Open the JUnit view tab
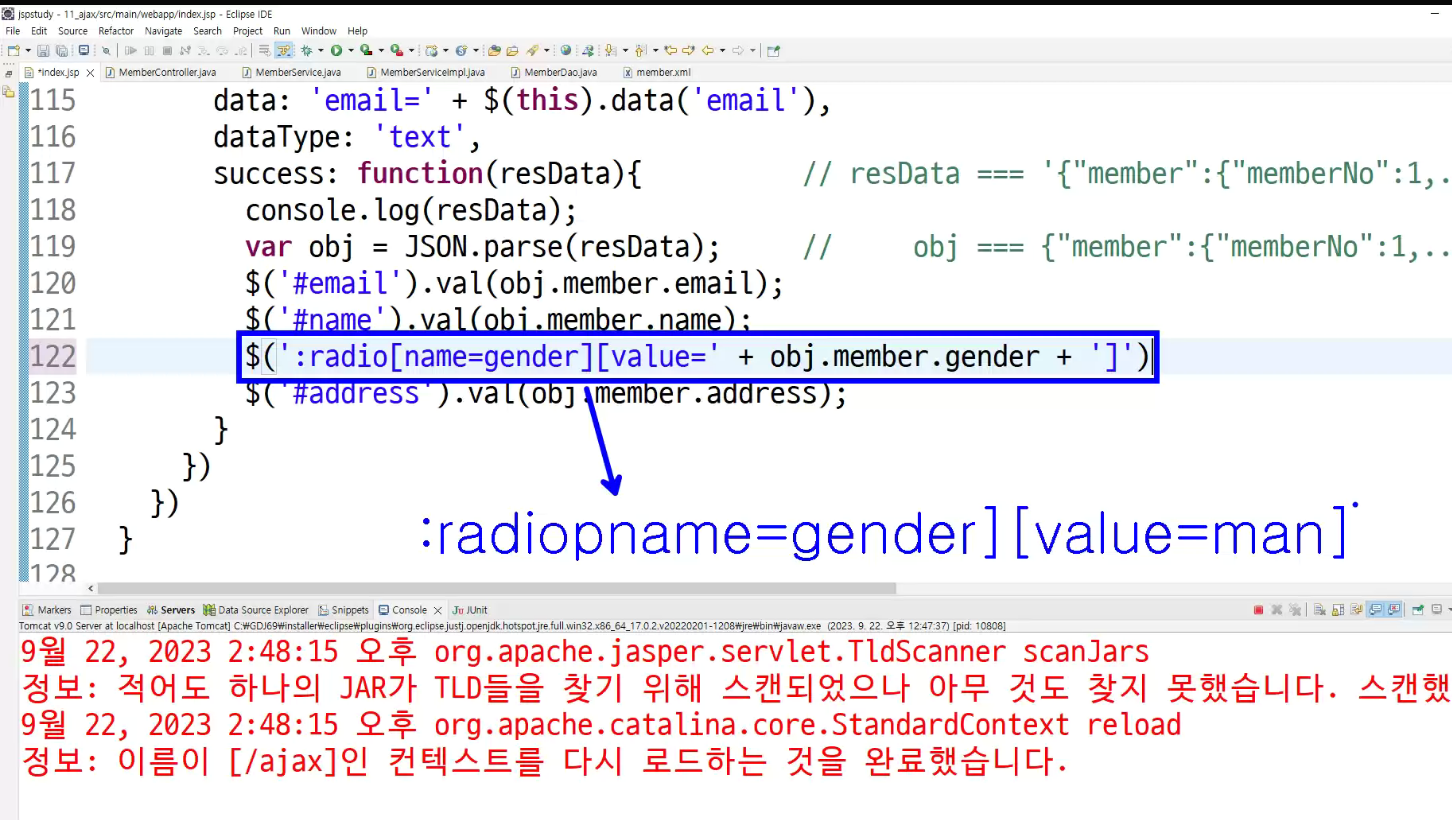The width and height of the screenshot is (1452, 820). coord(470,610)
